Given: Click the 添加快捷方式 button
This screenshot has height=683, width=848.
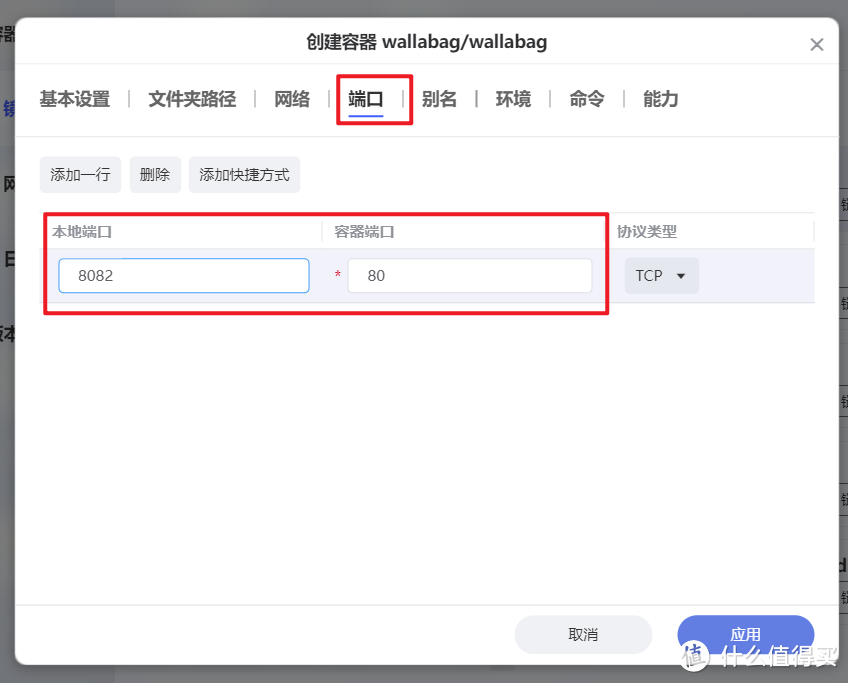Looking at the screenshot, I should pyautogui.click(x=244, y=174).
